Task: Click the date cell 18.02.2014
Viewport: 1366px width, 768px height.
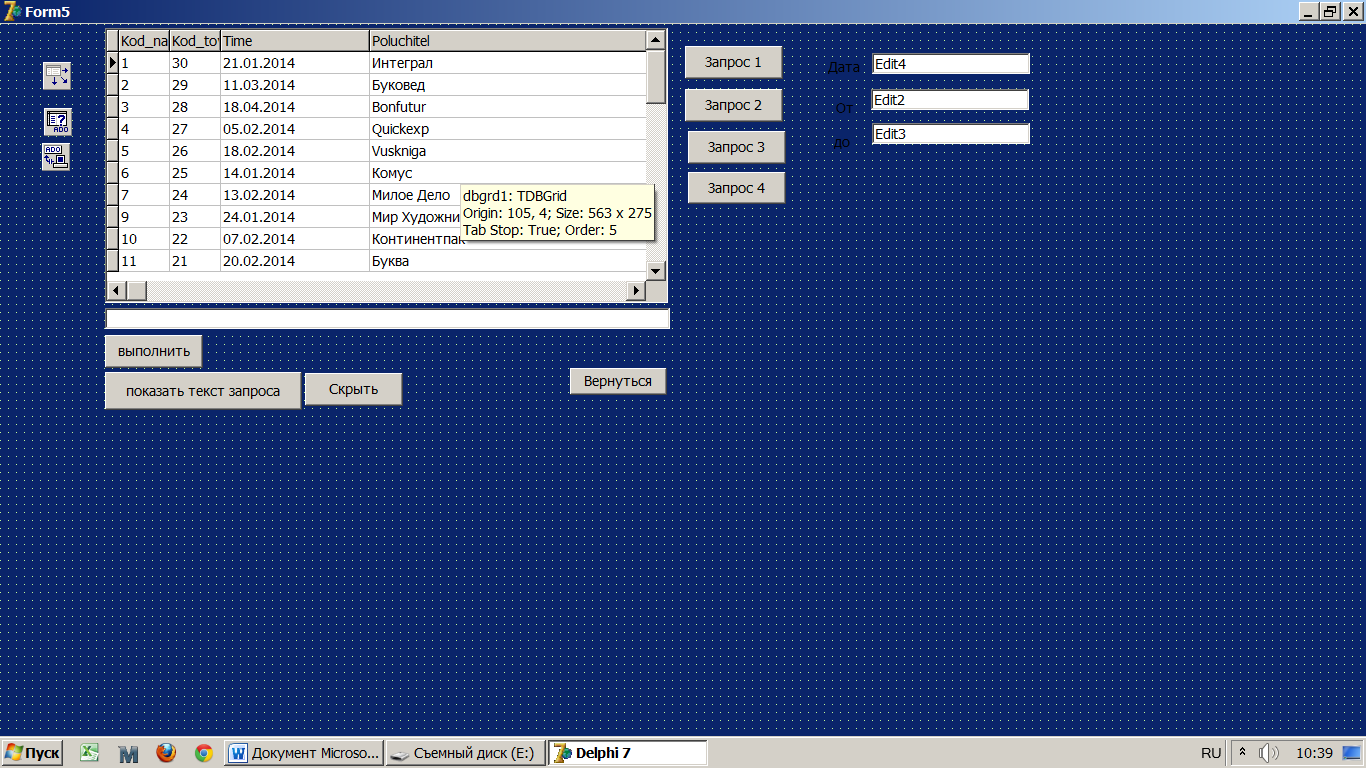Action: [x=295, y=151]
